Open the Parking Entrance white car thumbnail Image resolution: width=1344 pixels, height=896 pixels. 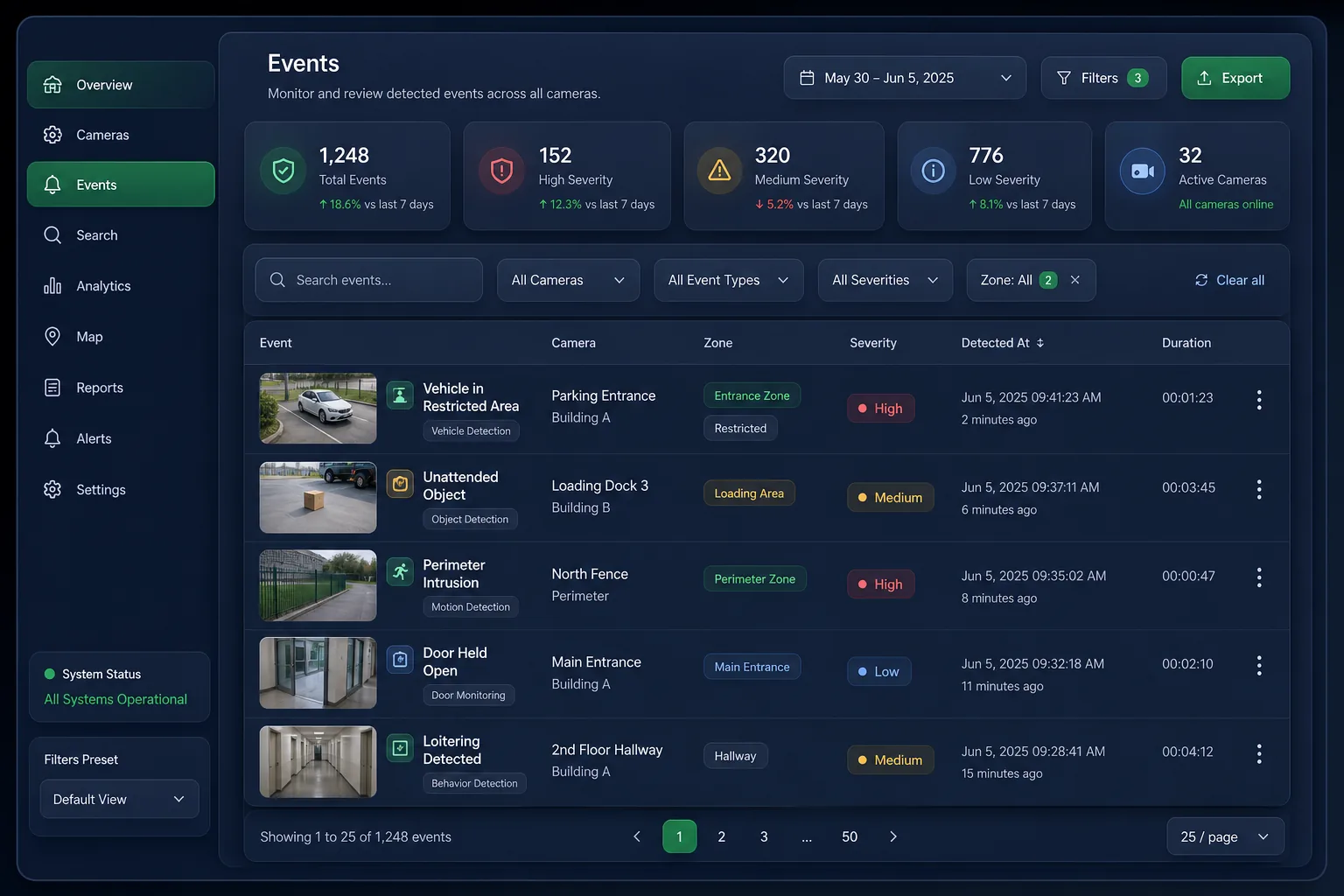pyautogui.click(x=318, y=409)
